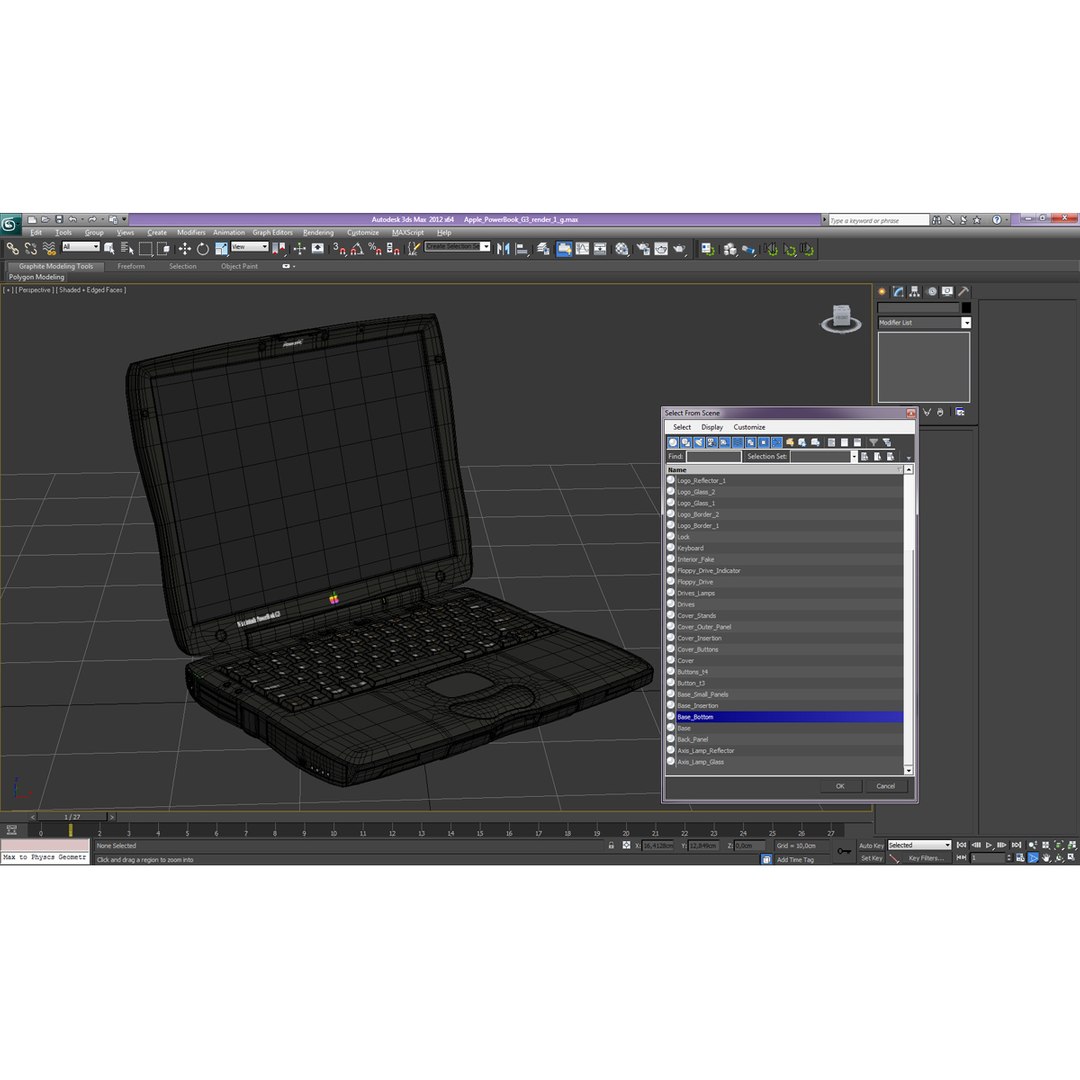
Task: Open Curve Editor from toolbar
Action: pos(583,249)
